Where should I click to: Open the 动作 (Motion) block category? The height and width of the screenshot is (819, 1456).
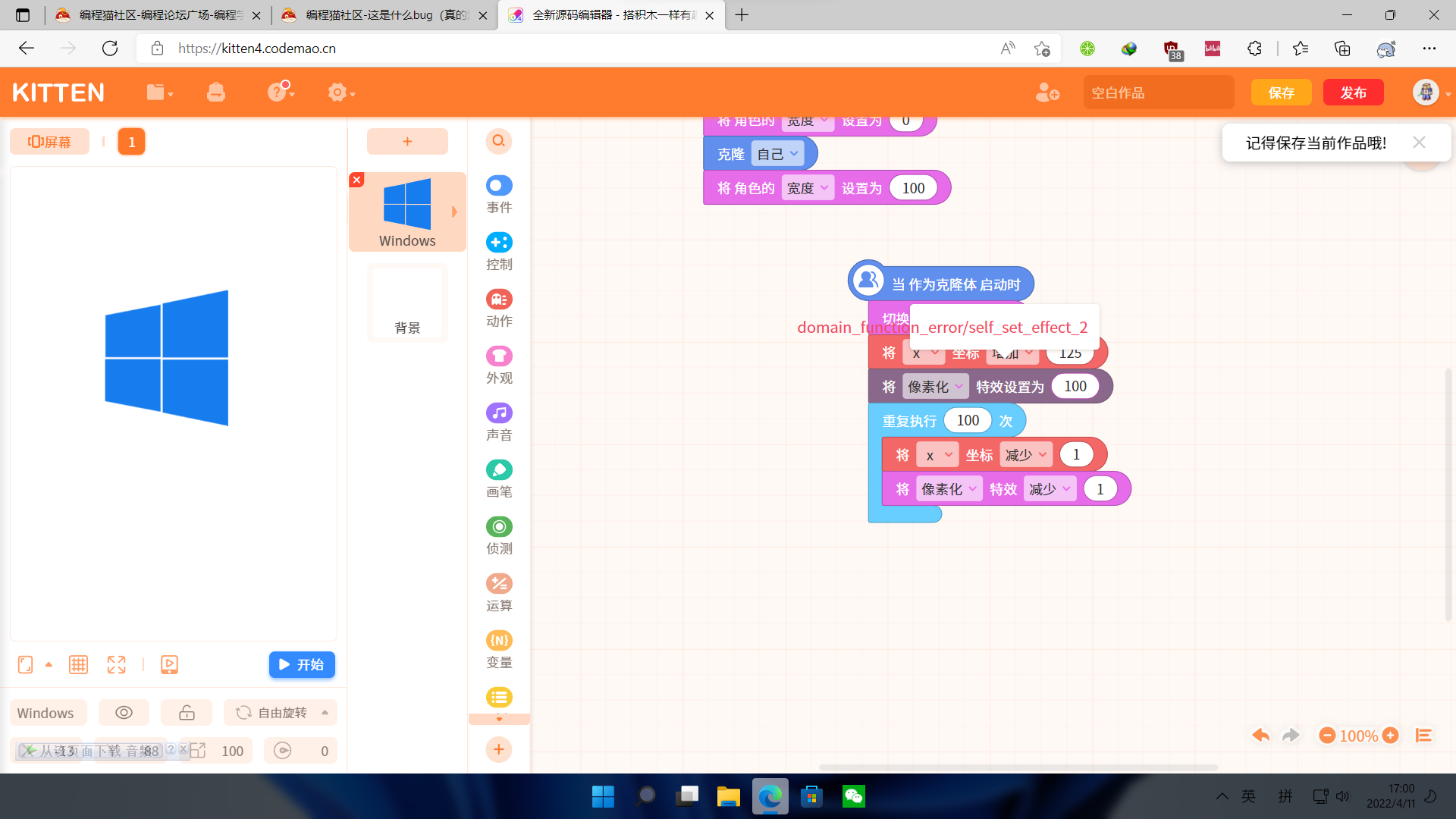point(499,308)
